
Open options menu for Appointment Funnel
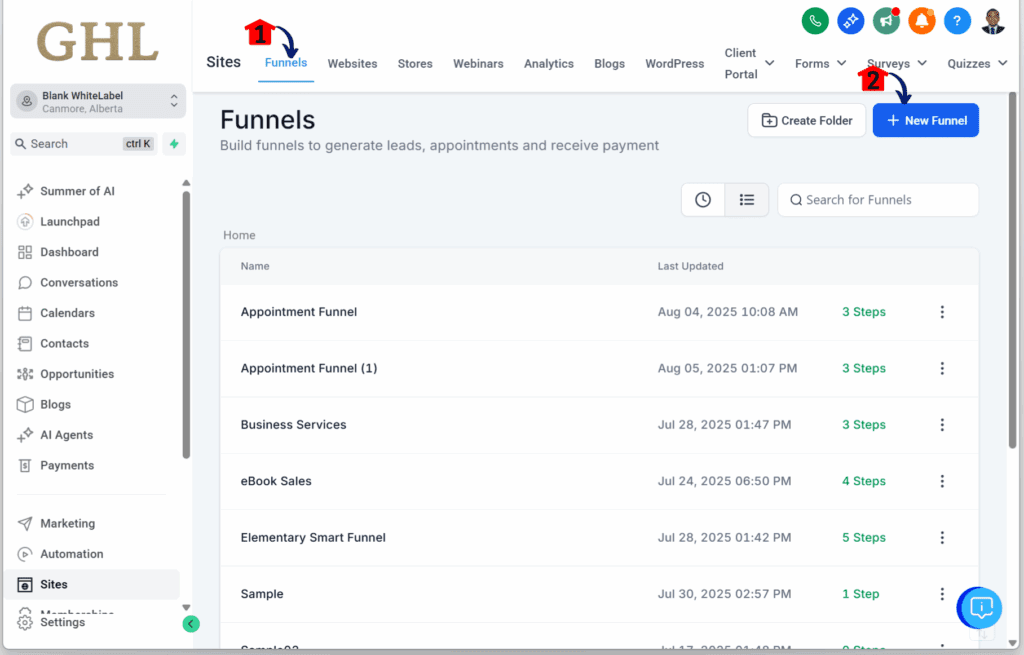[942, 312]
